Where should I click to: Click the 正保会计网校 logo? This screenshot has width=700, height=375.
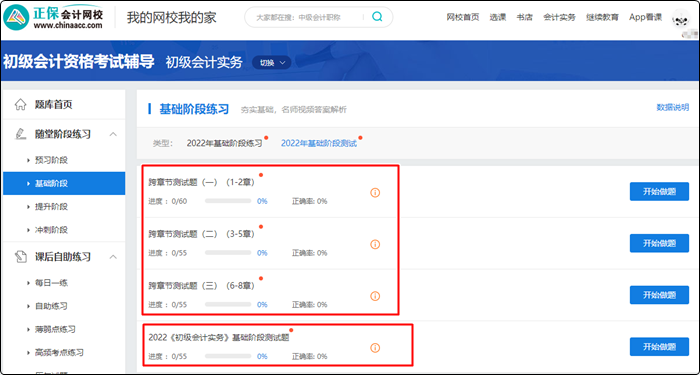(54, 17)
